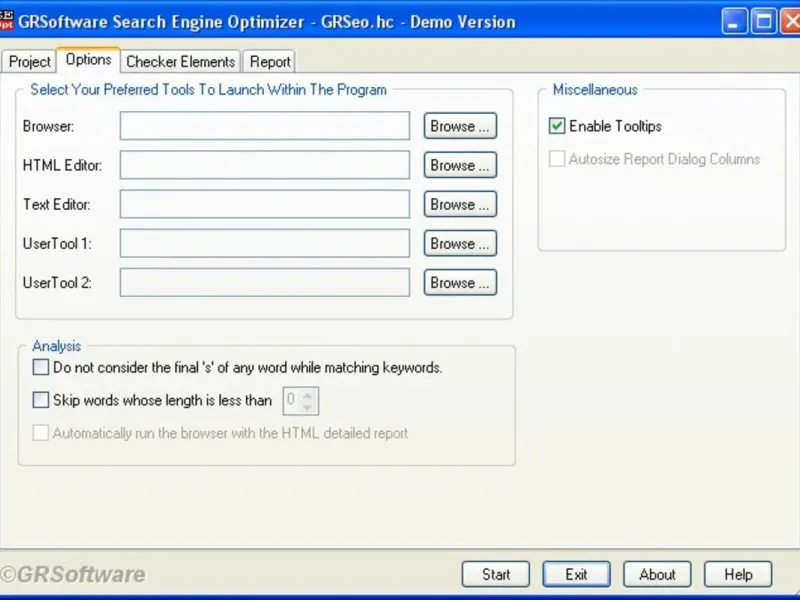Select the Options tab
800x600 pixels.
[88, 60]
